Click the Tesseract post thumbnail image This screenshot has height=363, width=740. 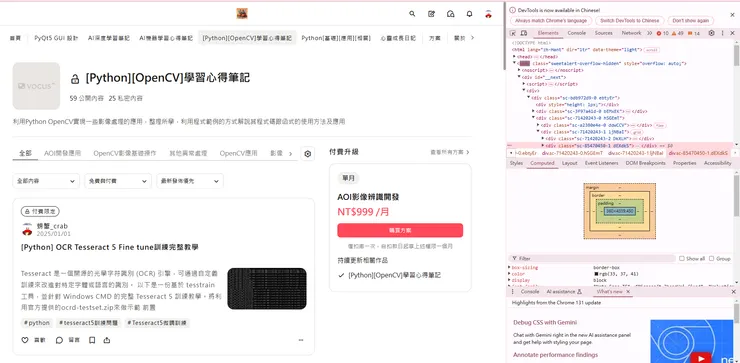pos(267,288)
